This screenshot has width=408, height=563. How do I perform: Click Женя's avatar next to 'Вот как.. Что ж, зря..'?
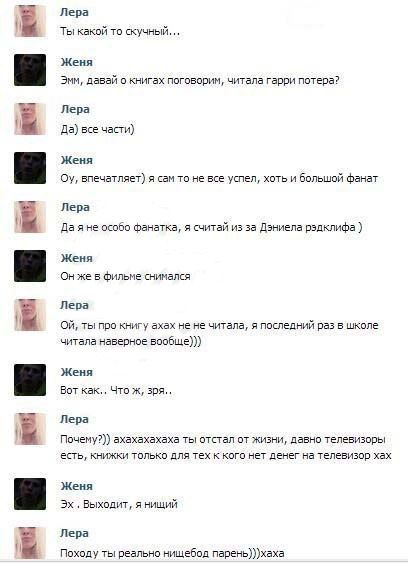coord(30,380)
